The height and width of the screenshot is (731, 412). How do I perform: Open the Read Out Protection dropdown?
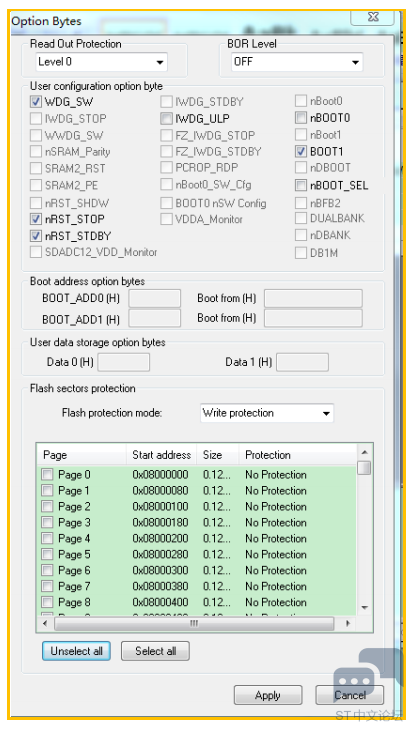(102, 62)
